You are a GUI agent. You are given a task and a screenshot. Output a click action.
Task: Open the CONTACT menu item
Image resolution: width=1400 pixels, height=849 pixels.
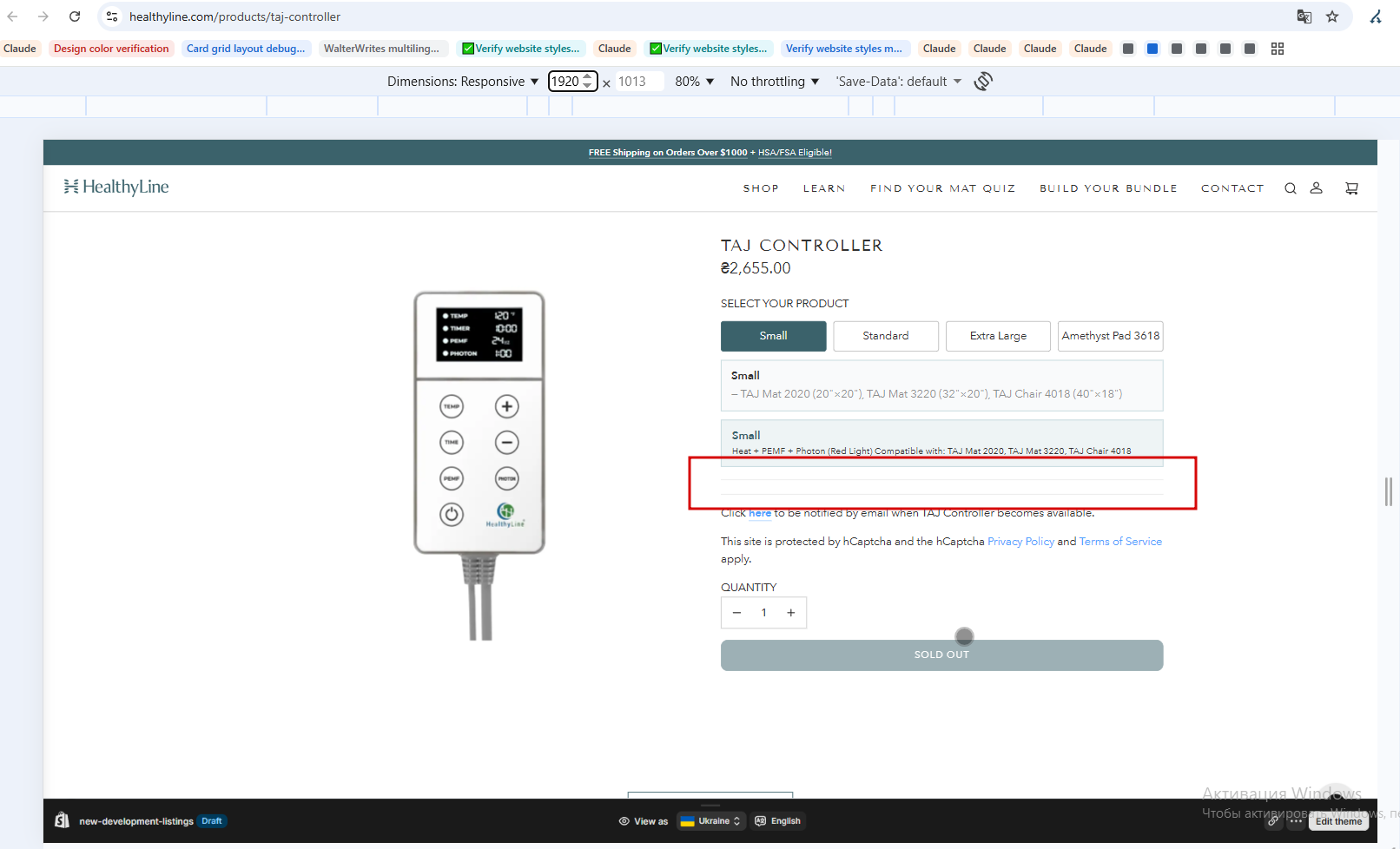coord(1232,188)
